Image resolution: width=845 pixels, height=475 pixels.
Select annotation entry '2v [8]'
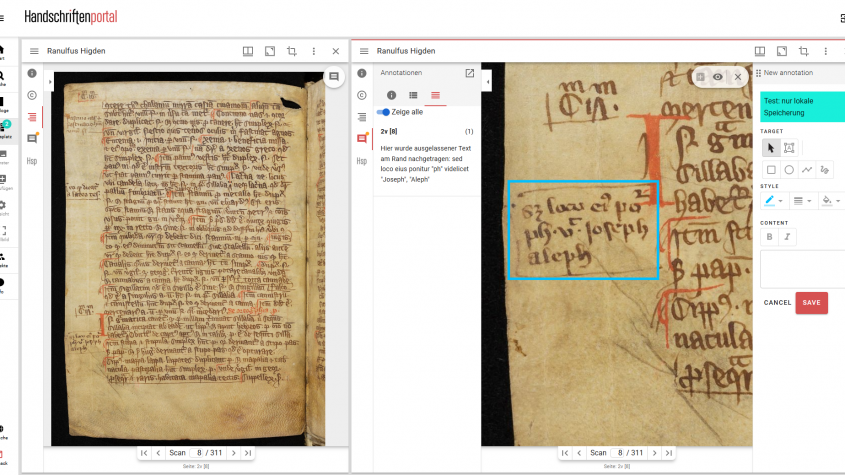pos(427,132)
